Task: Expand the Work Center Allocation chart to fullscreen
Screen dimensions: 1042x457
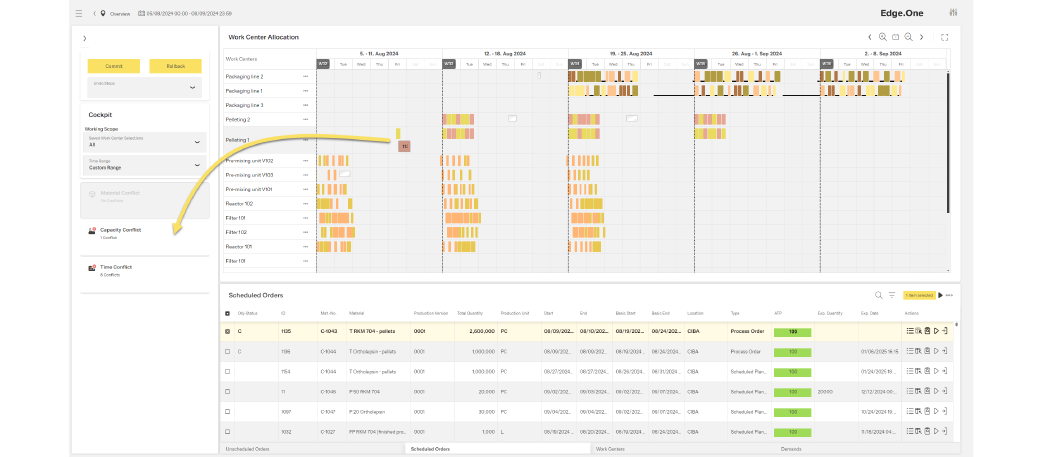Action: coord(945,37)
